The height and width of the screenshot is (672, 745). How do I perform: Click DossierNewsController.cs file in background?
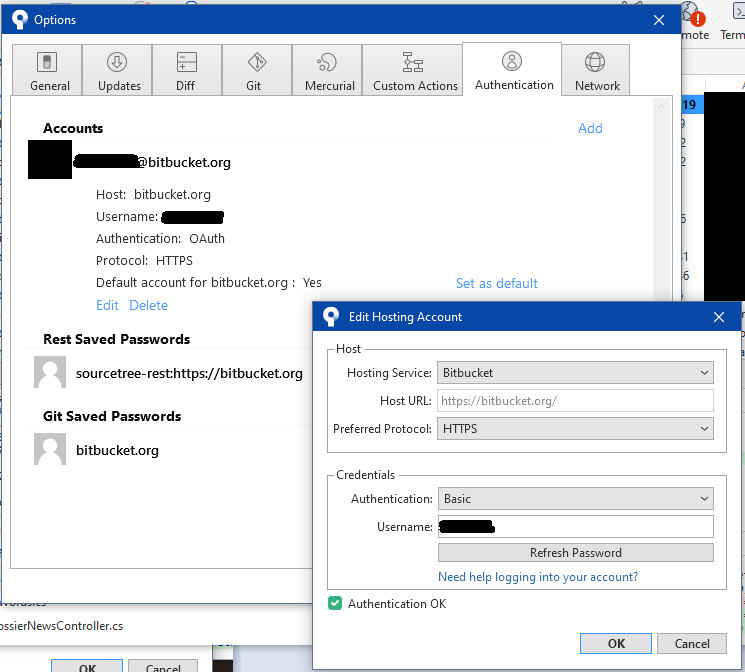(x=62, y=626)
